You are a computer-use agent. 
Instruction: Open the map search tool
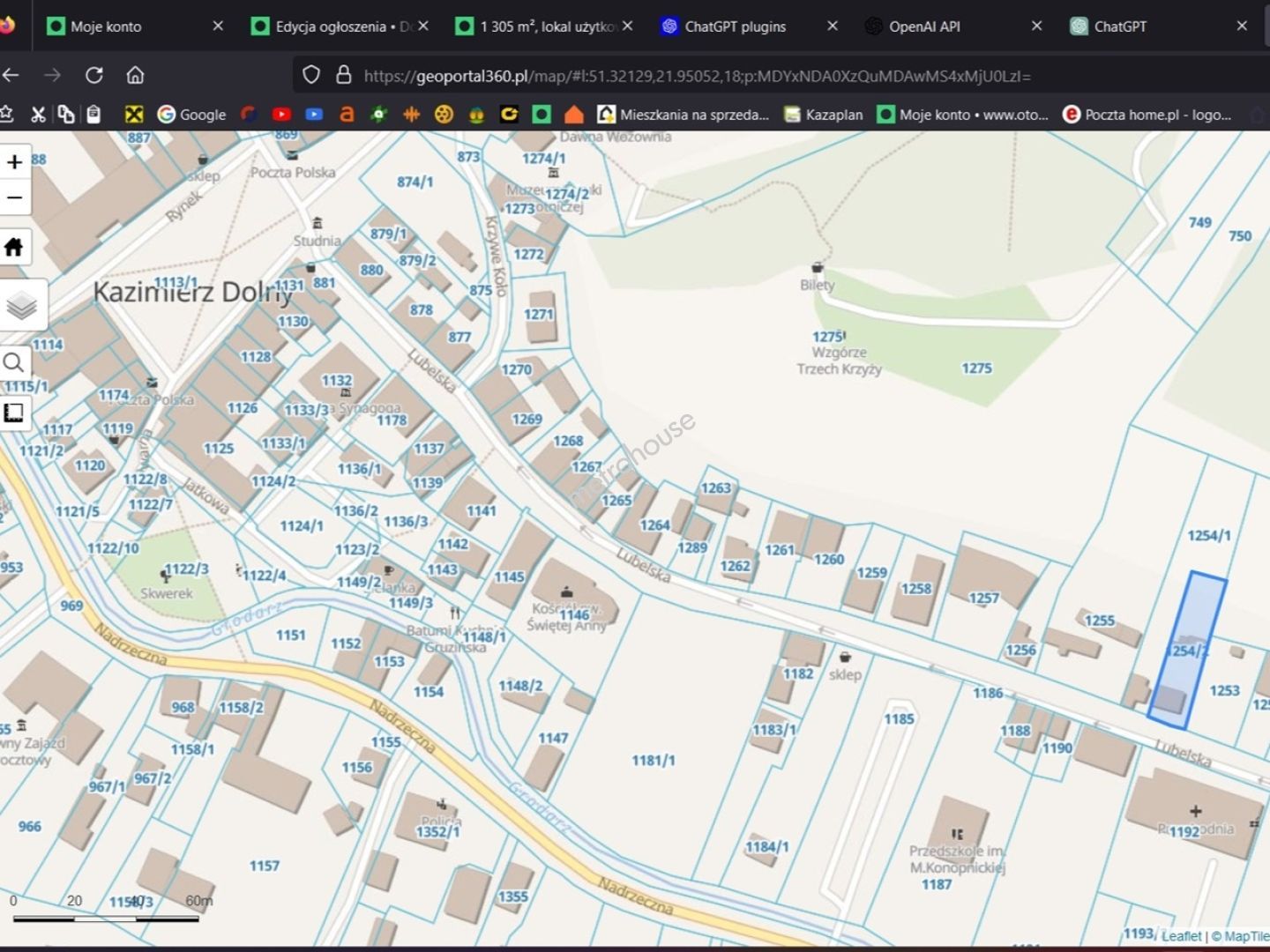click(14, 362)
